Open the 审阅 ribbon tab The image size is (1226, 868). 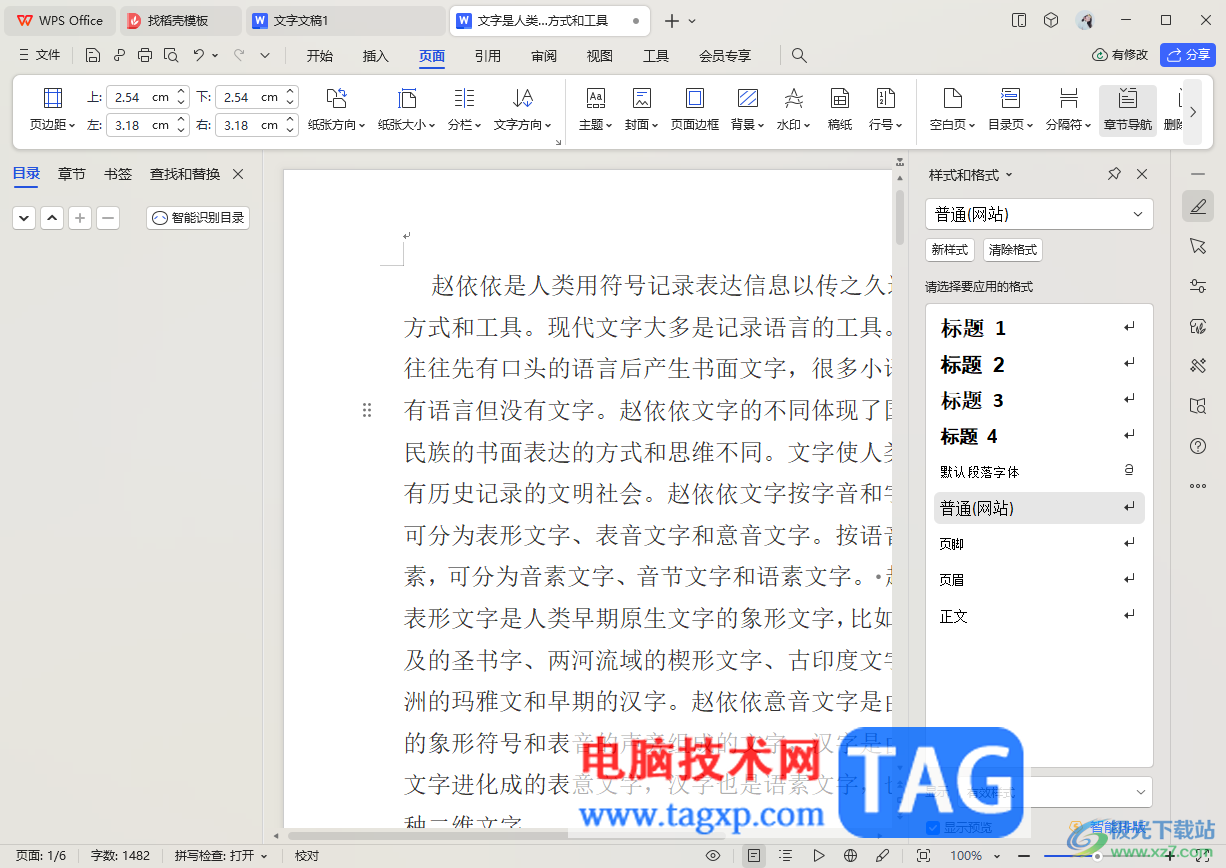[544, 56]
